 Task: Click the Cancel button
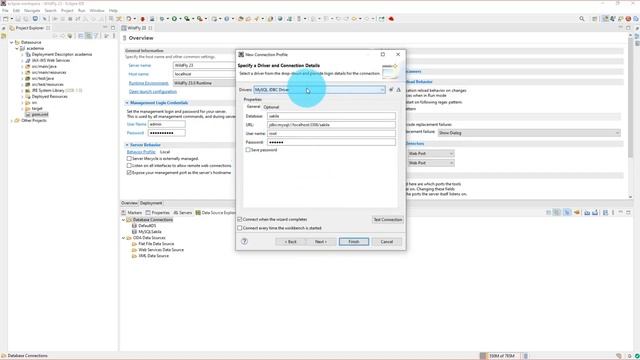pyautogui.click(x=387, y=242)
